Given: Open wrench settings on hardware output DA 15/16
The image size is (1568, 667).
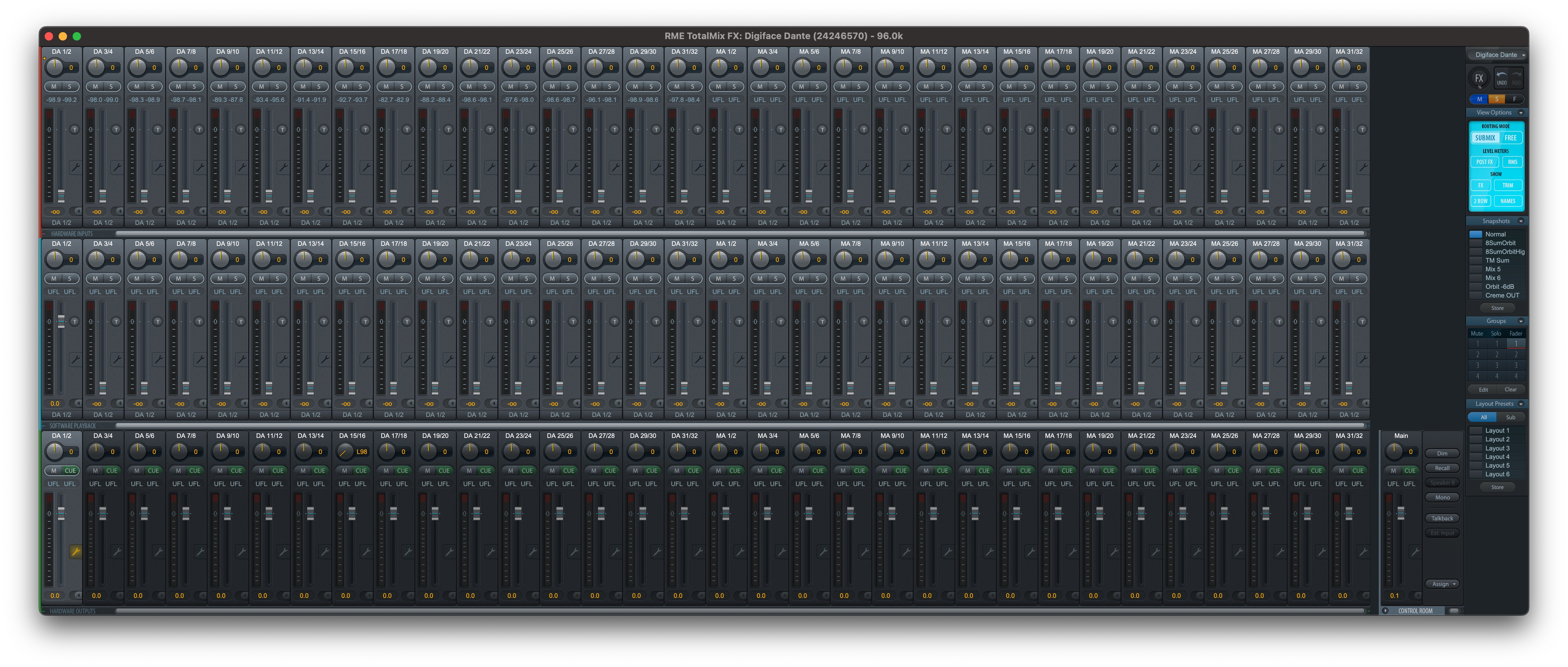Looking at the screenshot, I should [367, 551].
